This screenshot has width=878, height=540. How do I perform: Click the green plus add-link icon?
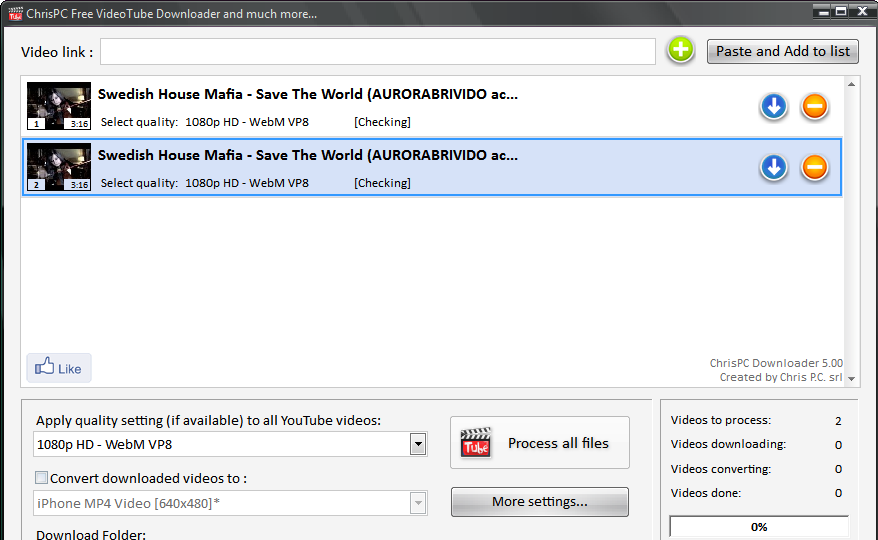click(x=680, y=50)
